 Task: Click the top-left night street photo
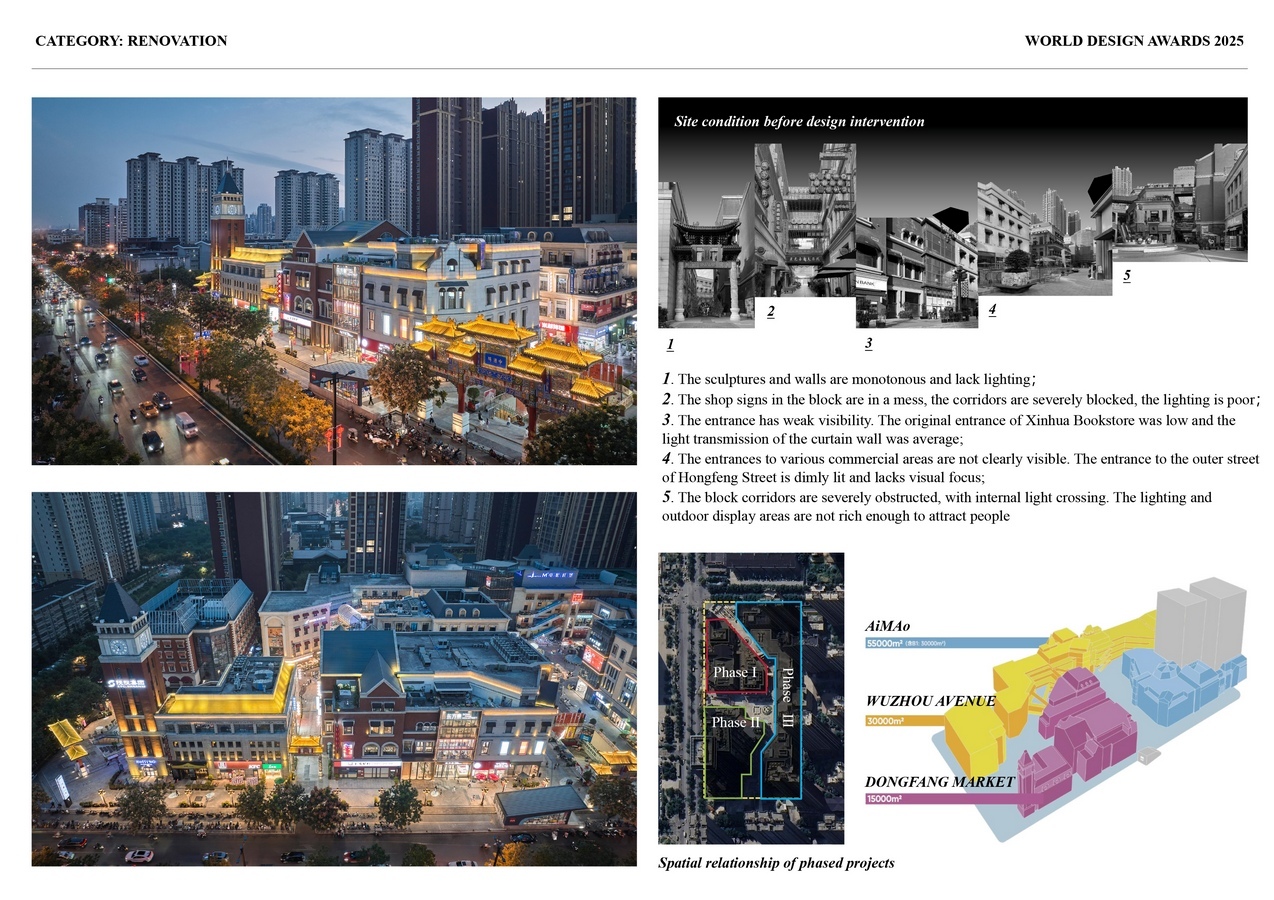point(334,281)
